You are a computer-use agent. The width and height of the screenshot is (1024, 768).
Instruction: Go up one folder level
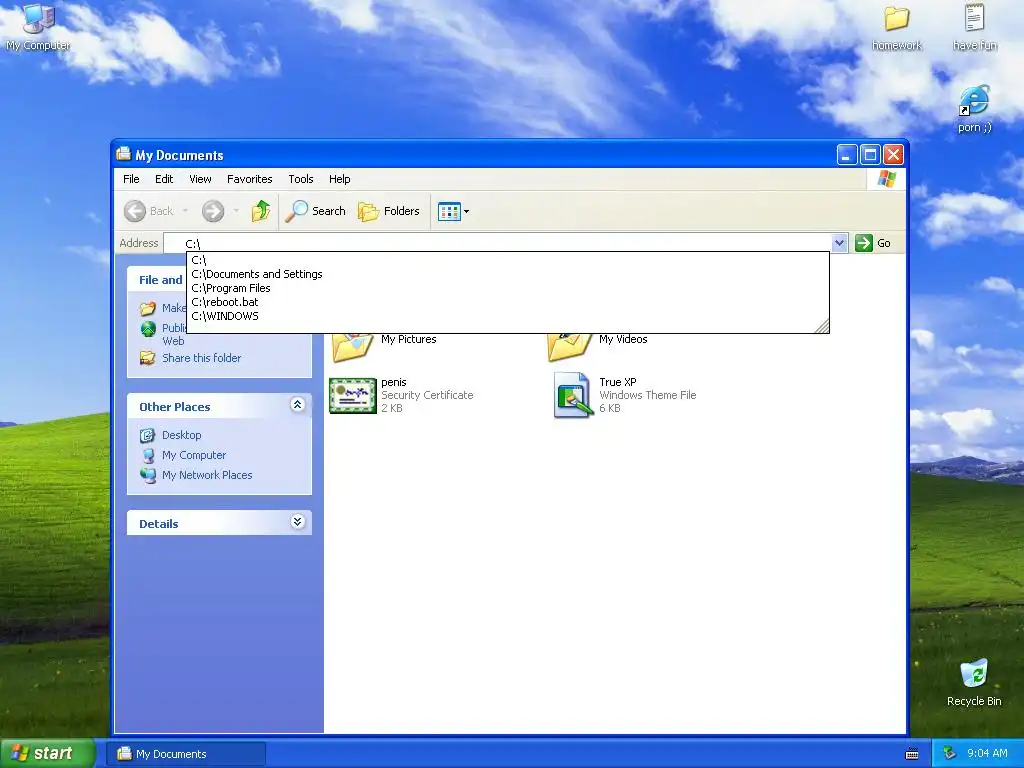261,211
